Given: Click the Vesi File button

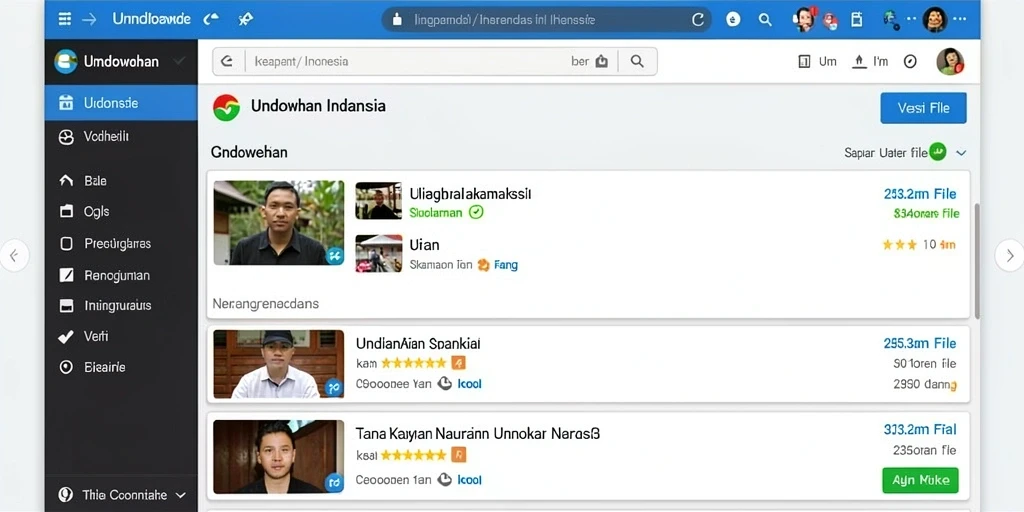Looking at the screenshot, I should tap(923, 108).
